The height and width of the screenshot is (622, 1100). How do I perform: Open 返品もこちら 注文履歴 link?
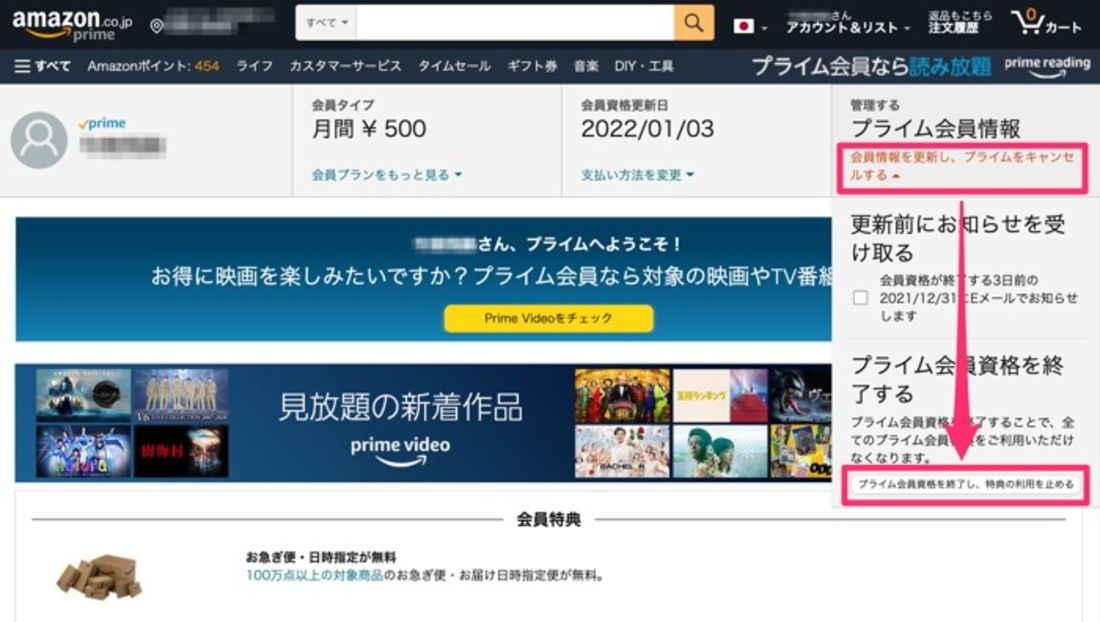[x=960, y=23]
